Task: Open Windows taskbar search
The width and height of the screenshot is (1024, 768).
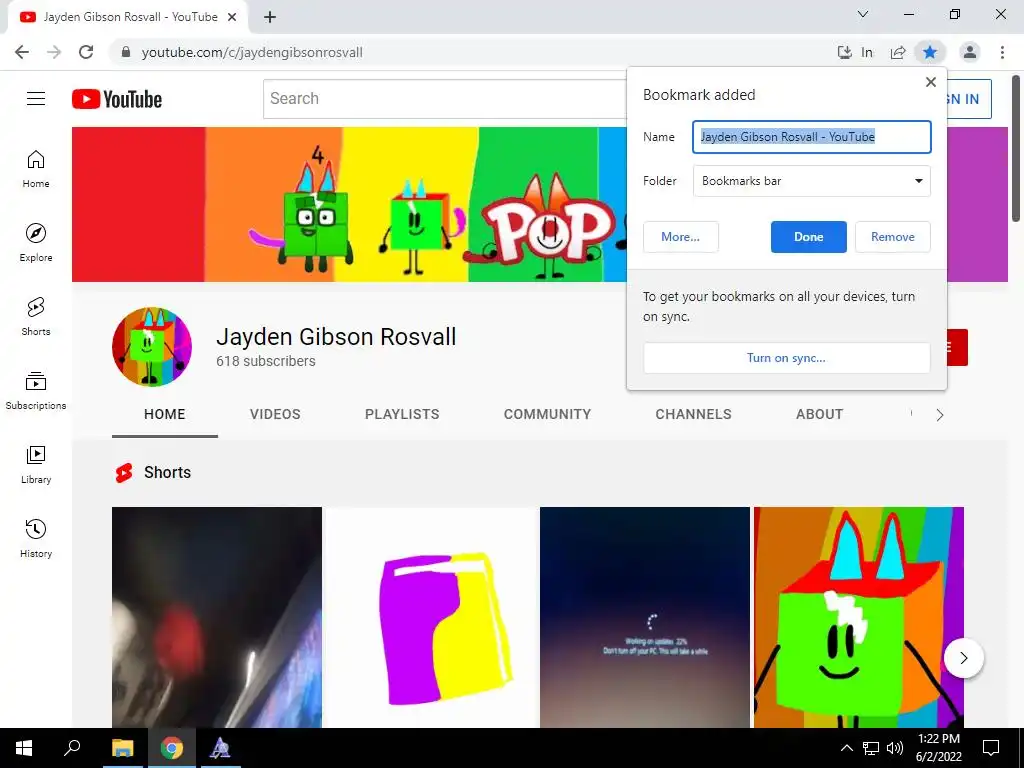Action: [x=72, y=748]
